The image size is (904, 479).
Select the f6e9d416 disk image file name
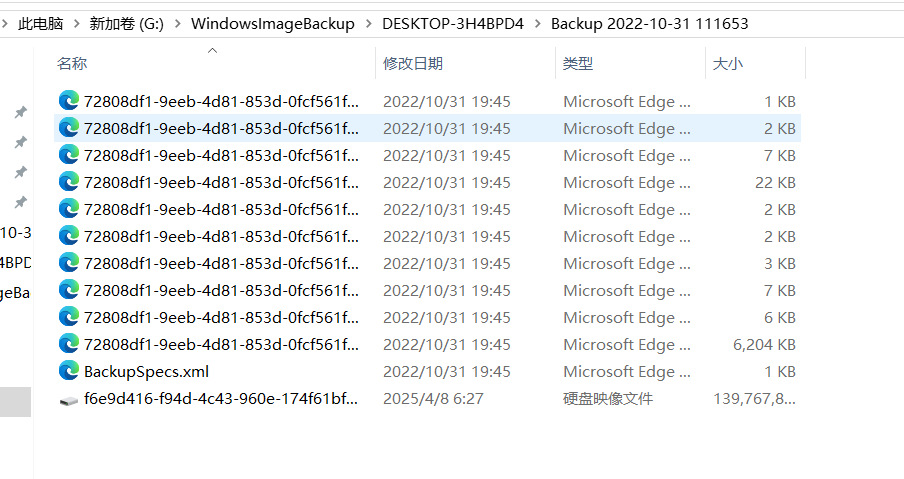(220, 399)
